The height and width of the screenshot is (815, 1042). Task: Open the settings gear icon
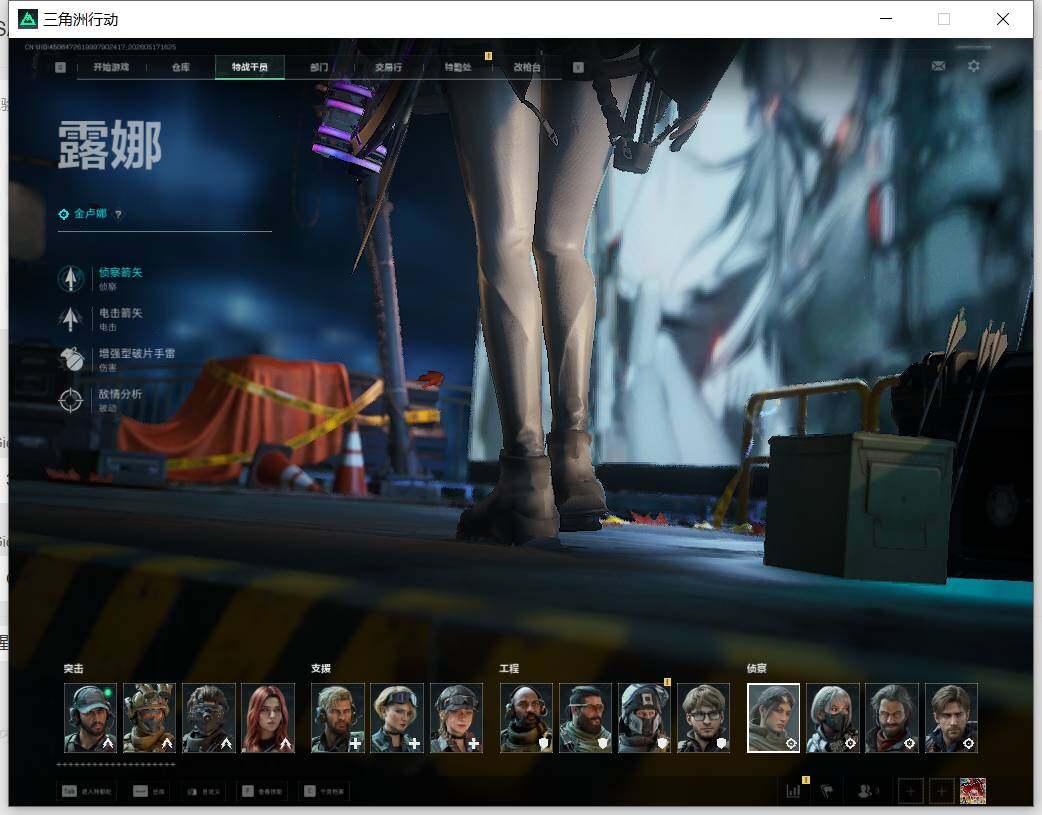[x=974, y=66]
